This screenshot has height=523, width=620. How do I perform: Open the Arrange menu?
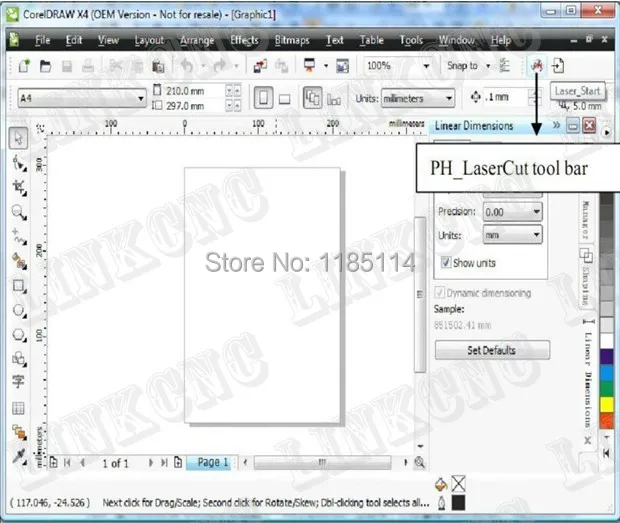click(197, 40)
